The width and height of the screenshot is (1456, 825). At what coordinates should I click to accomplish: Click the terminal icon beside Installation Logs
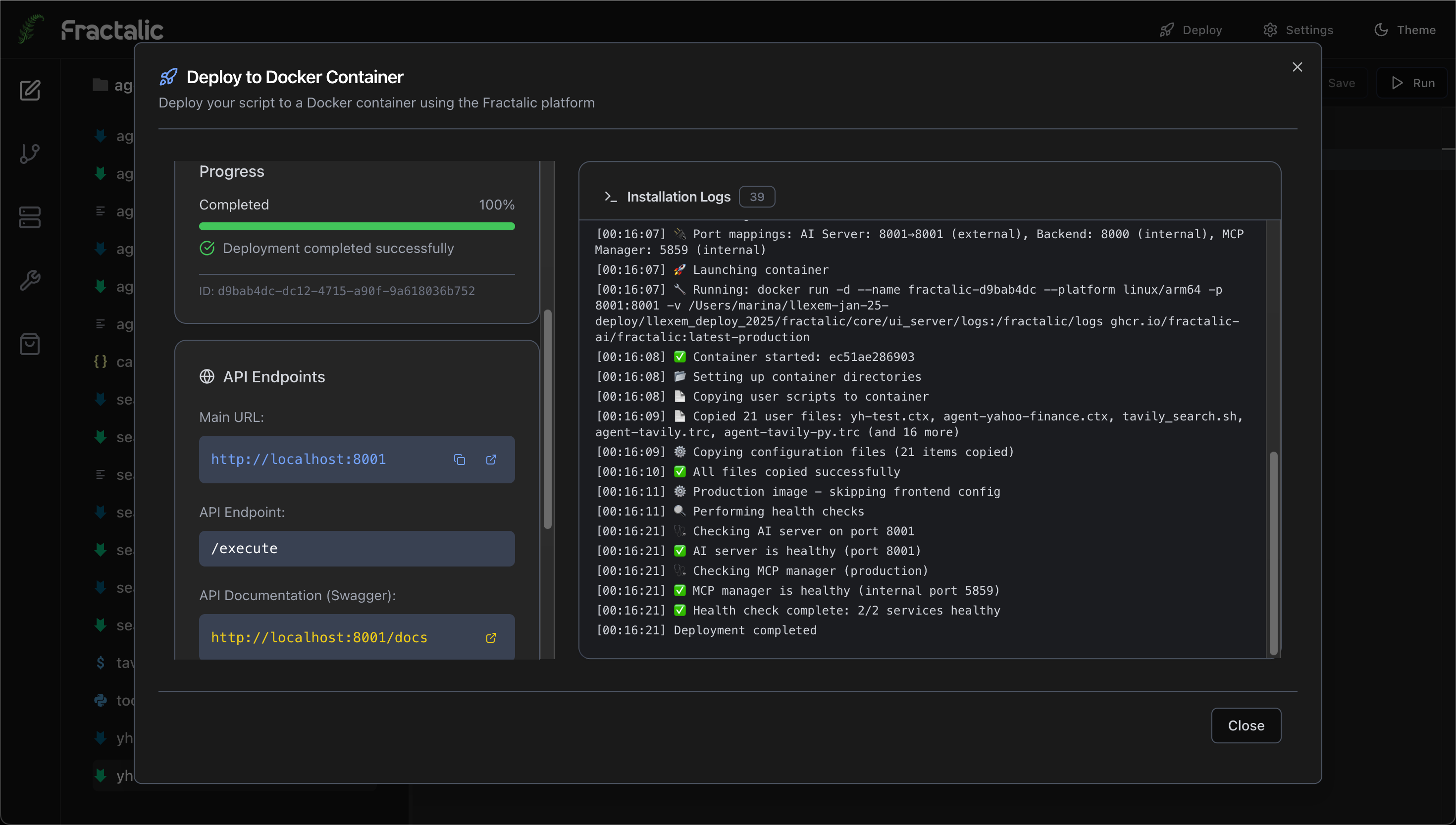coord(610,197)
